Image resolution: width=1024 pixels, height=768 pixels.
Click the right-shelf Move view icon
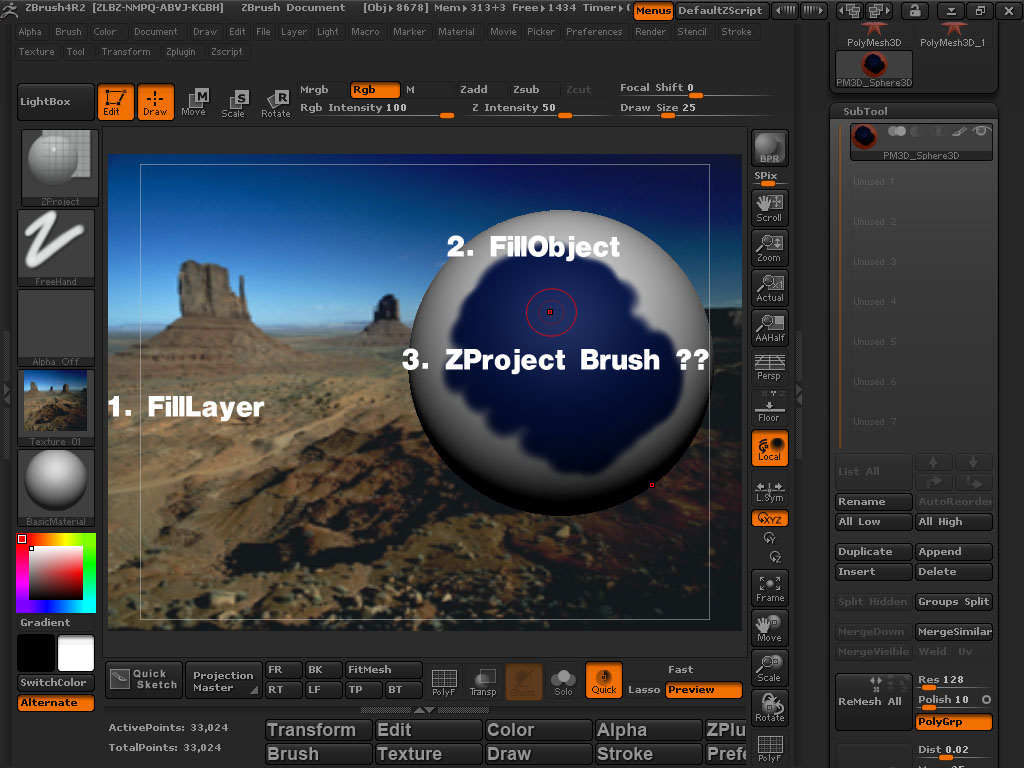point(769,628)
